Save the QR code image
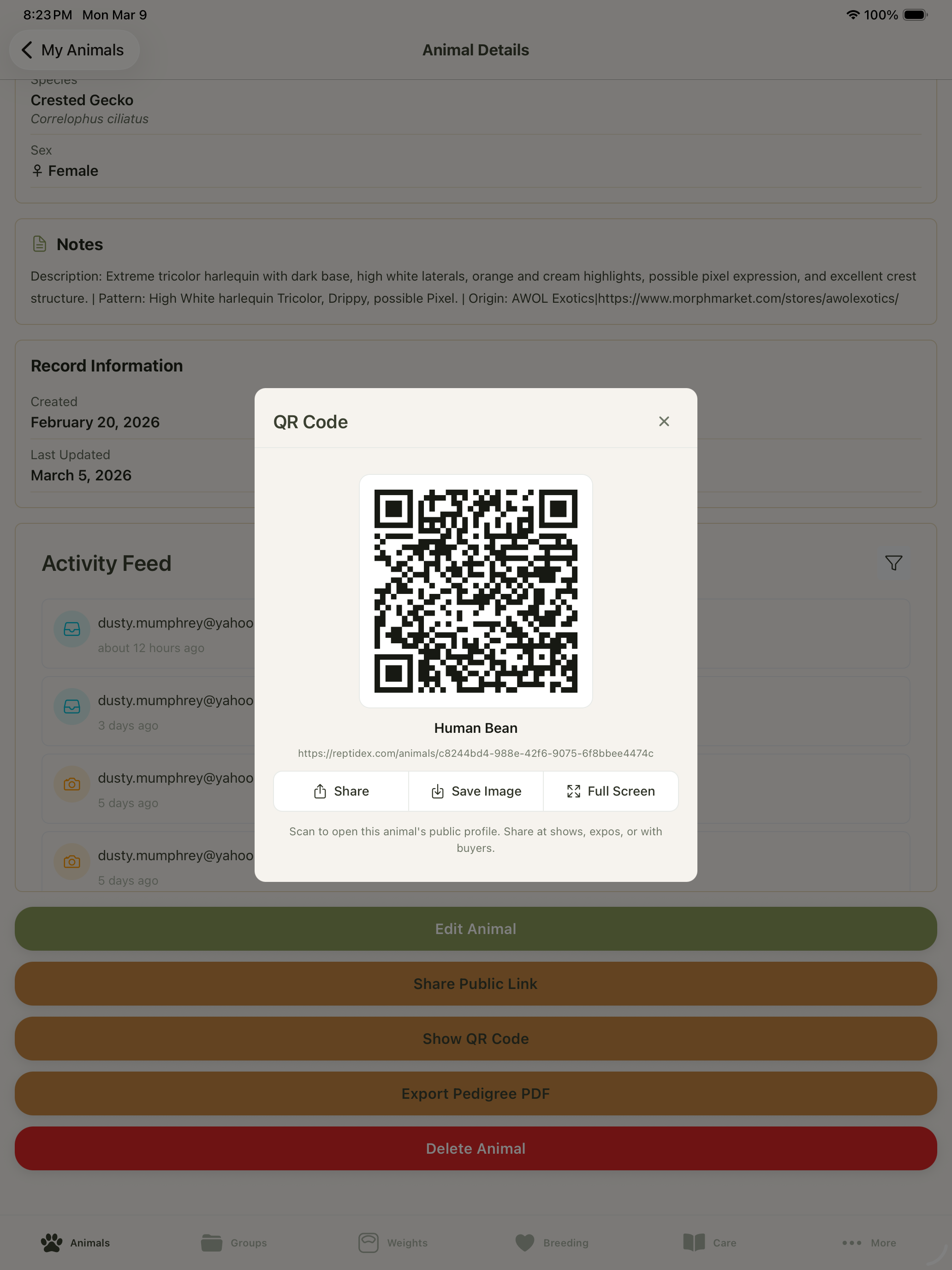Viewport: 952px width, 1270px height. (476, 791)
